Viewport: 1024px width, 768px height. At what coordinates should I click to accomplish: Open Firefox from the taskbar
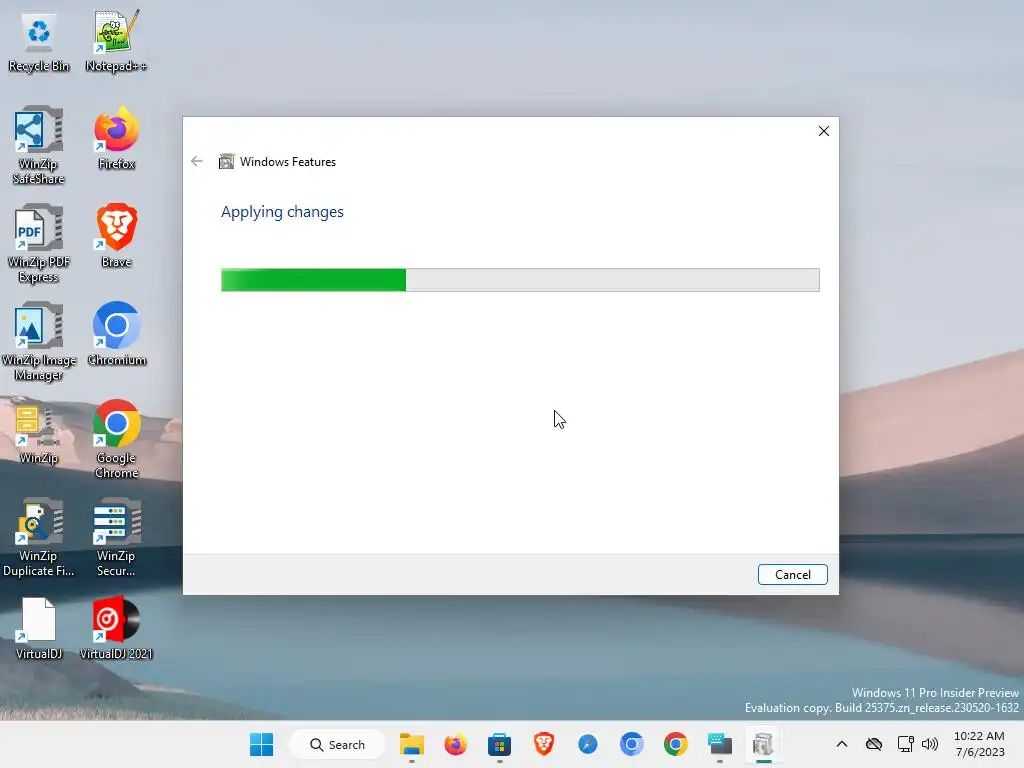click(x=455, y=744)
